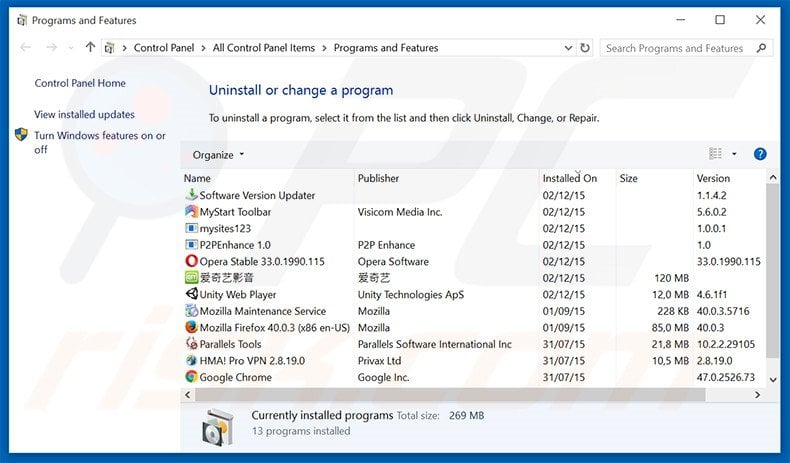Viewport: 790px width, 463px height.
Task: Click the horizontal scrollbar thumb
Action: pyautogui.click(x=450, y=395)
